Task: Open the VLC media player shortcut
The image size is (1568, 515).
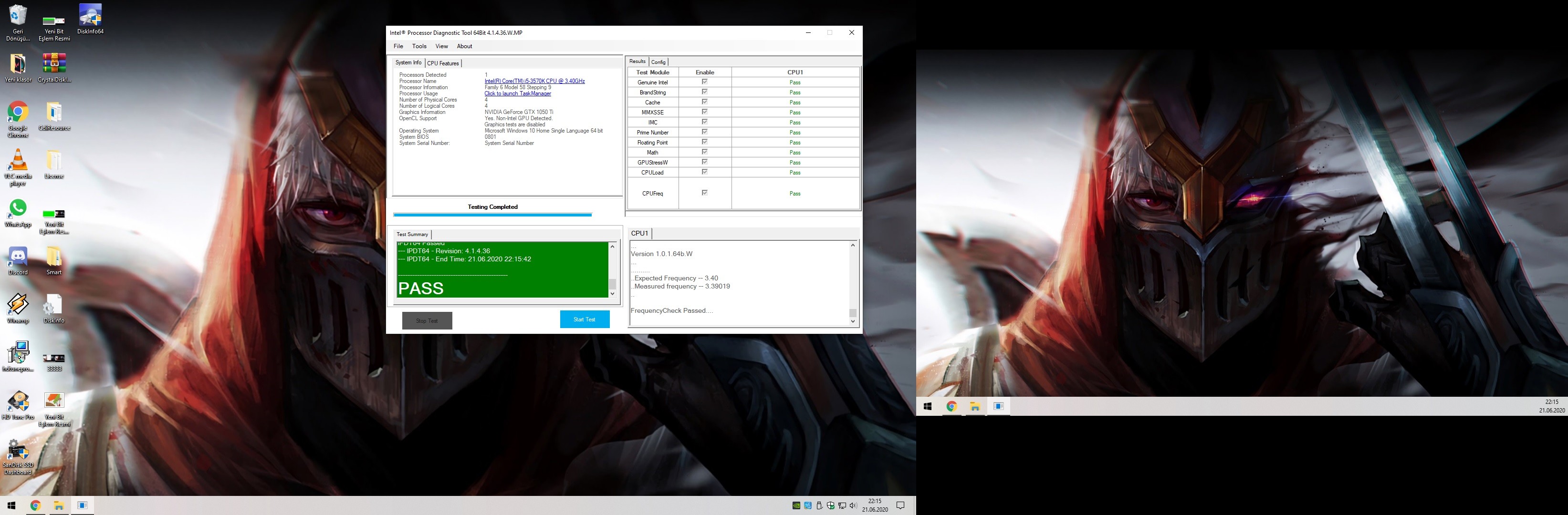Action: click(x=18, y=161)
